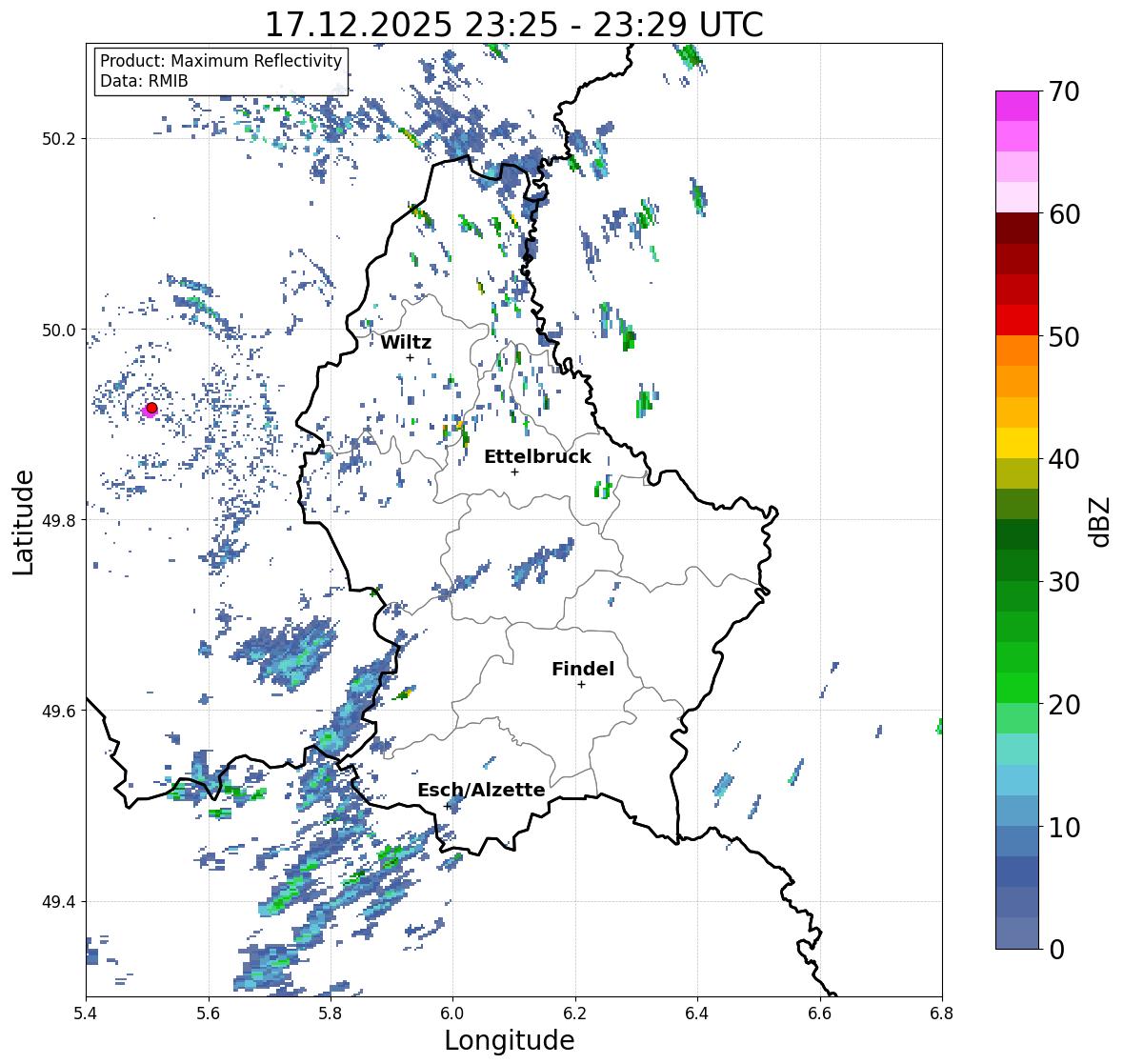1123x1064 pixels.
Task: Click the 40 tick on the colorbar
Action: pos(1064,459)
